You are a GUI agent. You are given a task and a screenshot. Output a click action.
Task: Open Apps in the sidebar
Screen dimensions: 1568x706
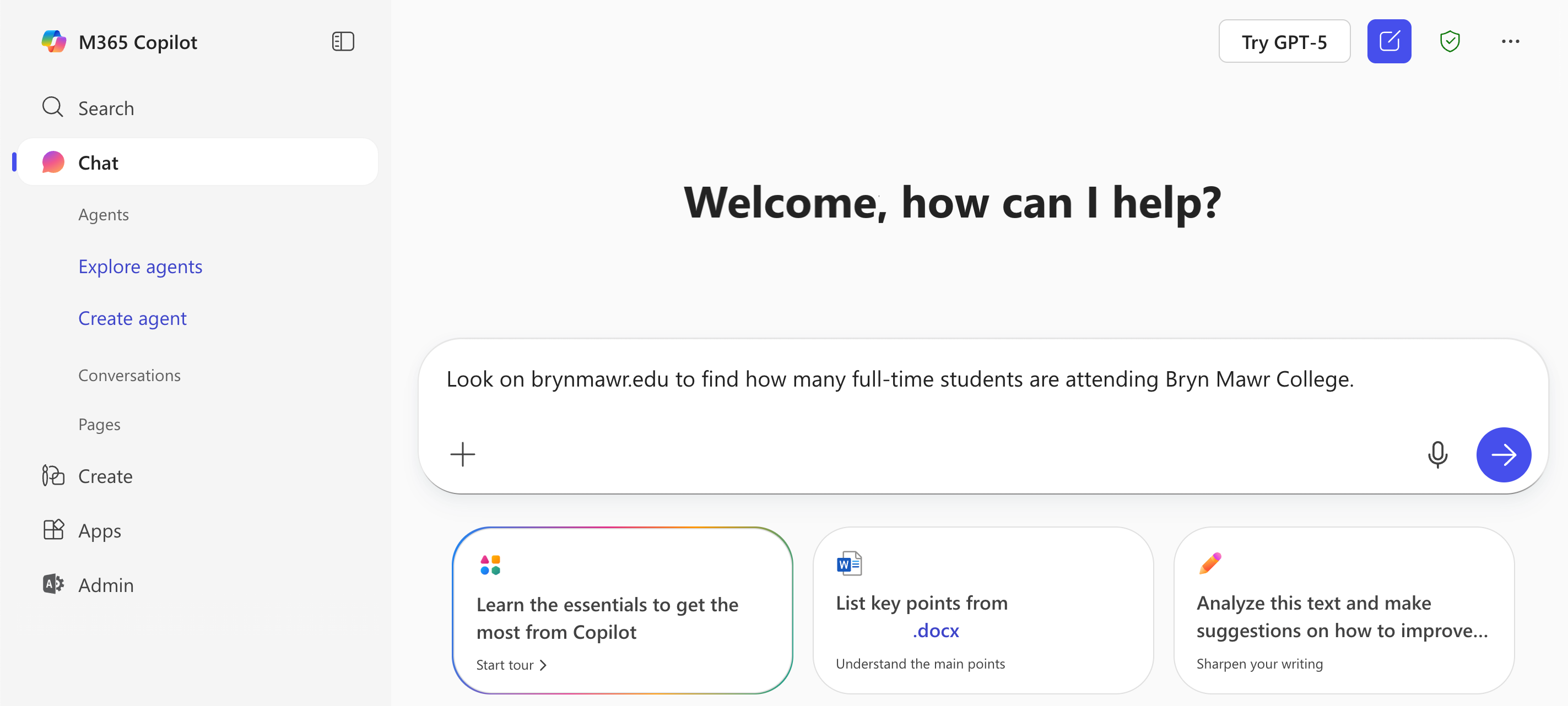point(99,531)
